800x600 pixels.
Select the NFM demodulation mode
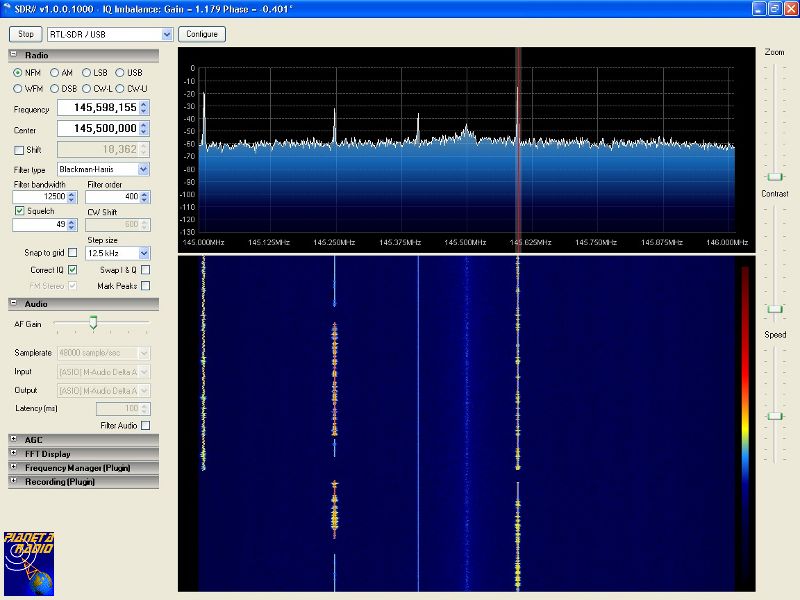click(x=18, y=72)
